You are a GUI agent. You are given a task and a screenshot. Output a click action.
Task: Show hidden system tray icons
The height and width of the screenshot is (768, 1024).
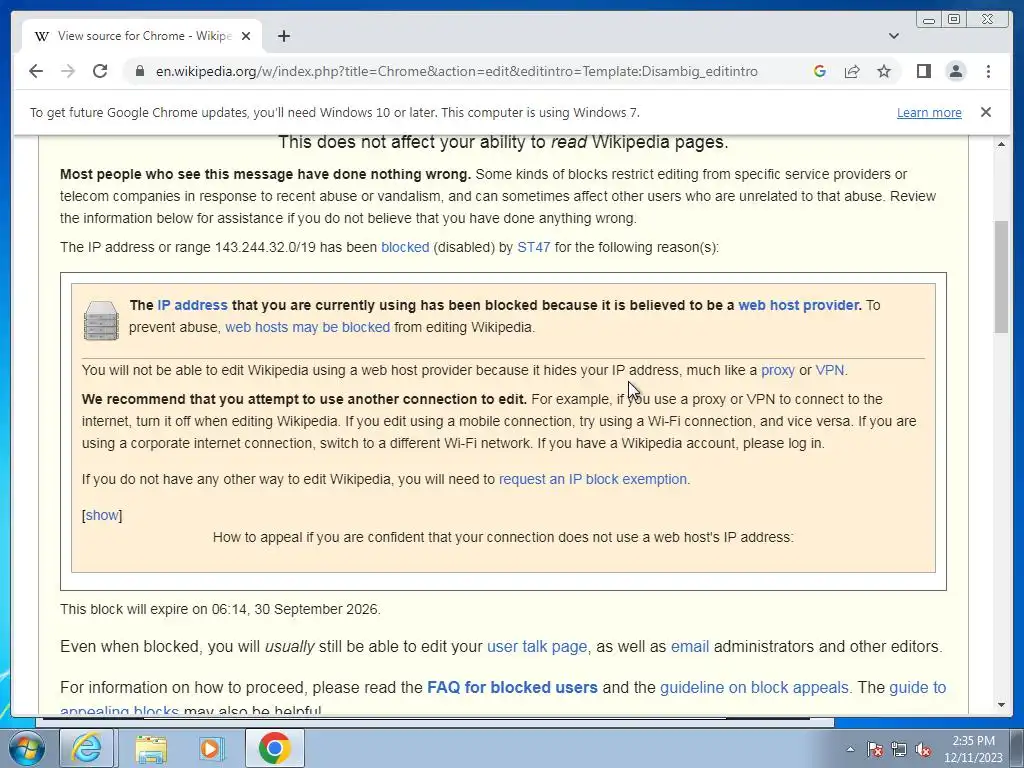850,749
